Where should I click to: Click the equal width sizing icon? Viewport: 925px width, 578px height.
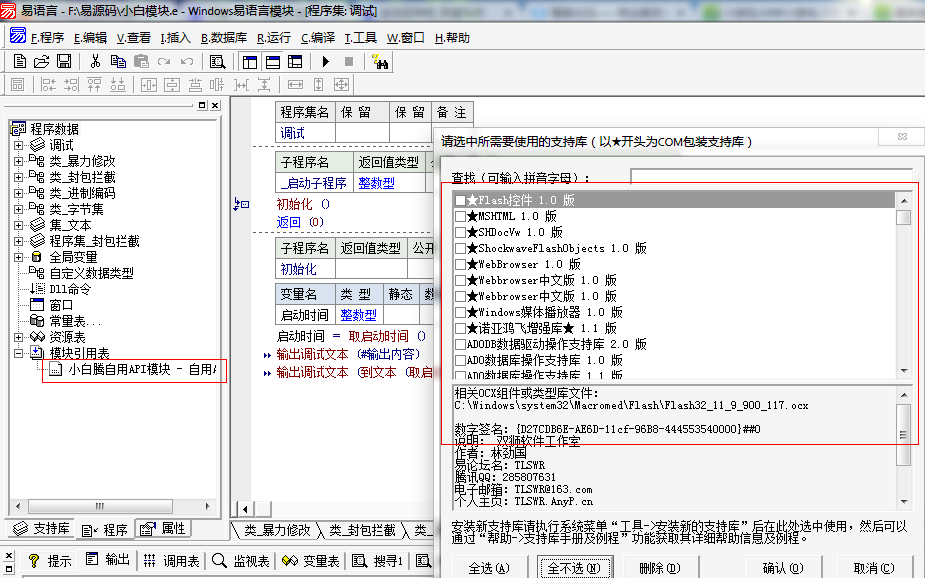pos(295,85)
